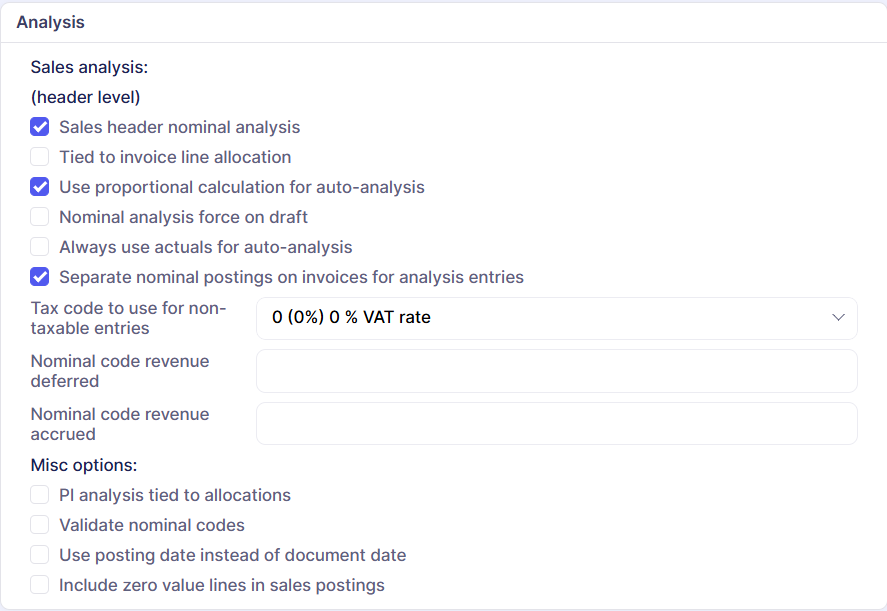Image resolution: width=887 pixels, height=611 pixels.
Task: Click the Tax code non-taxable entries label
Action: [128, 318]
